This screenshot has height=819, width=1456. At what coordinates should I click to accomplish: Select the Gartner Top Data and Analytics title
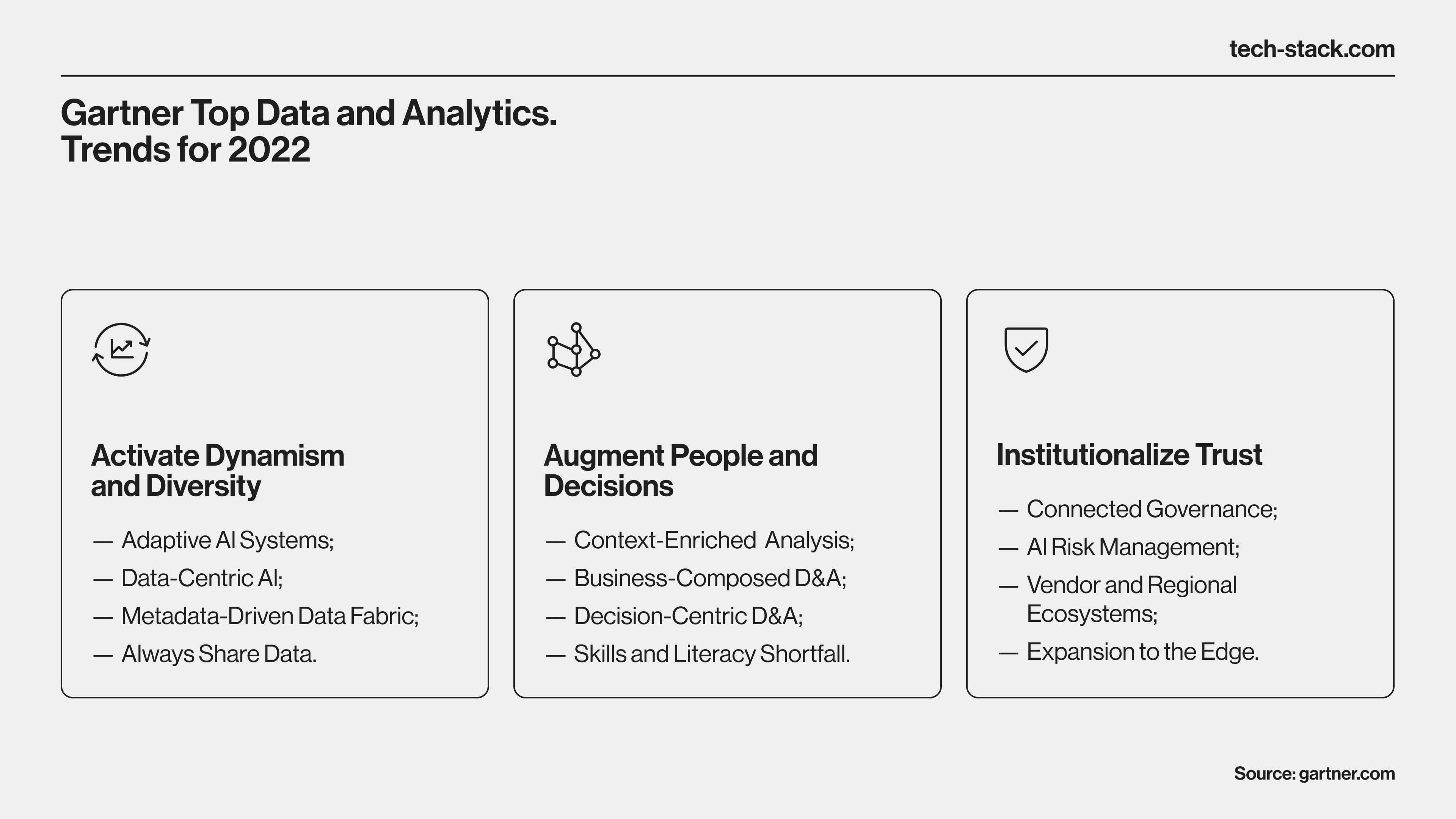click(309, 130)
